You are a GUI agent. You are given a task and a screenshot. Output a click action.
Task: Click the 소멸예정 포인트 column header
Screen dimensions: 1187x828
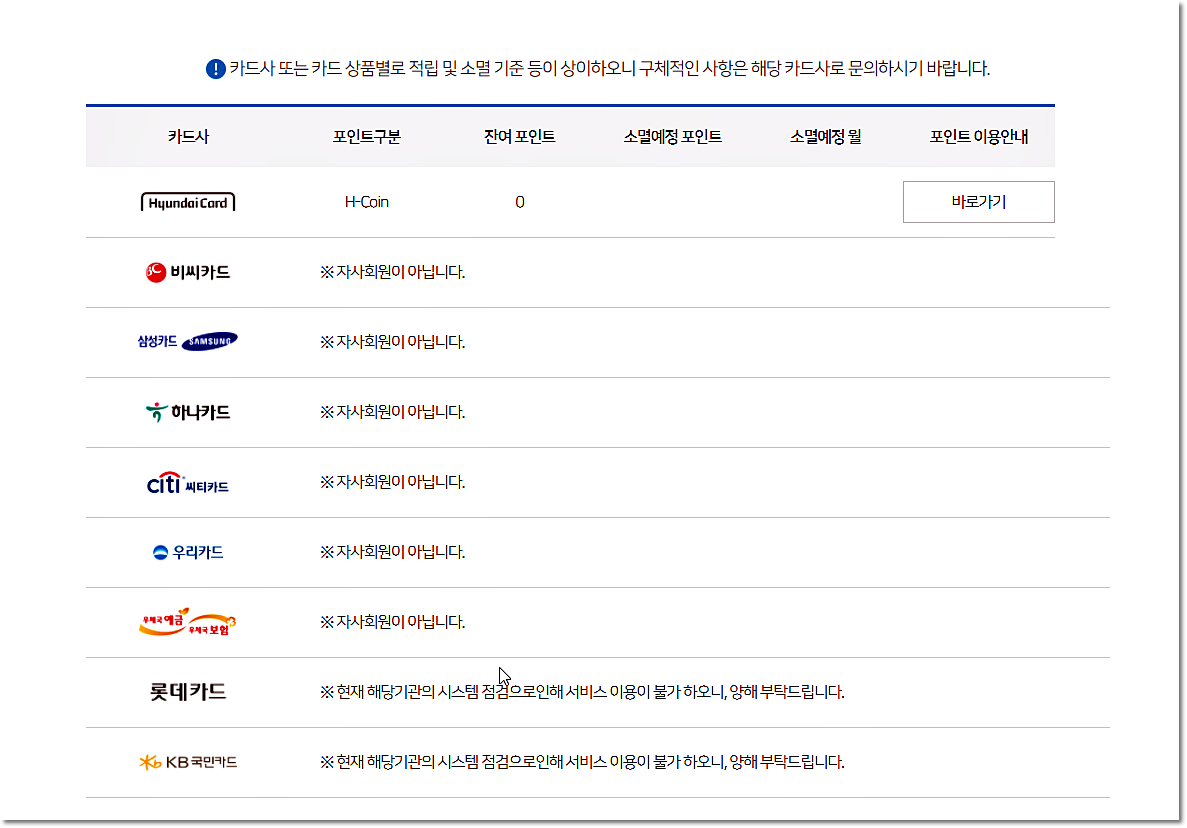(x=672, y=136)
